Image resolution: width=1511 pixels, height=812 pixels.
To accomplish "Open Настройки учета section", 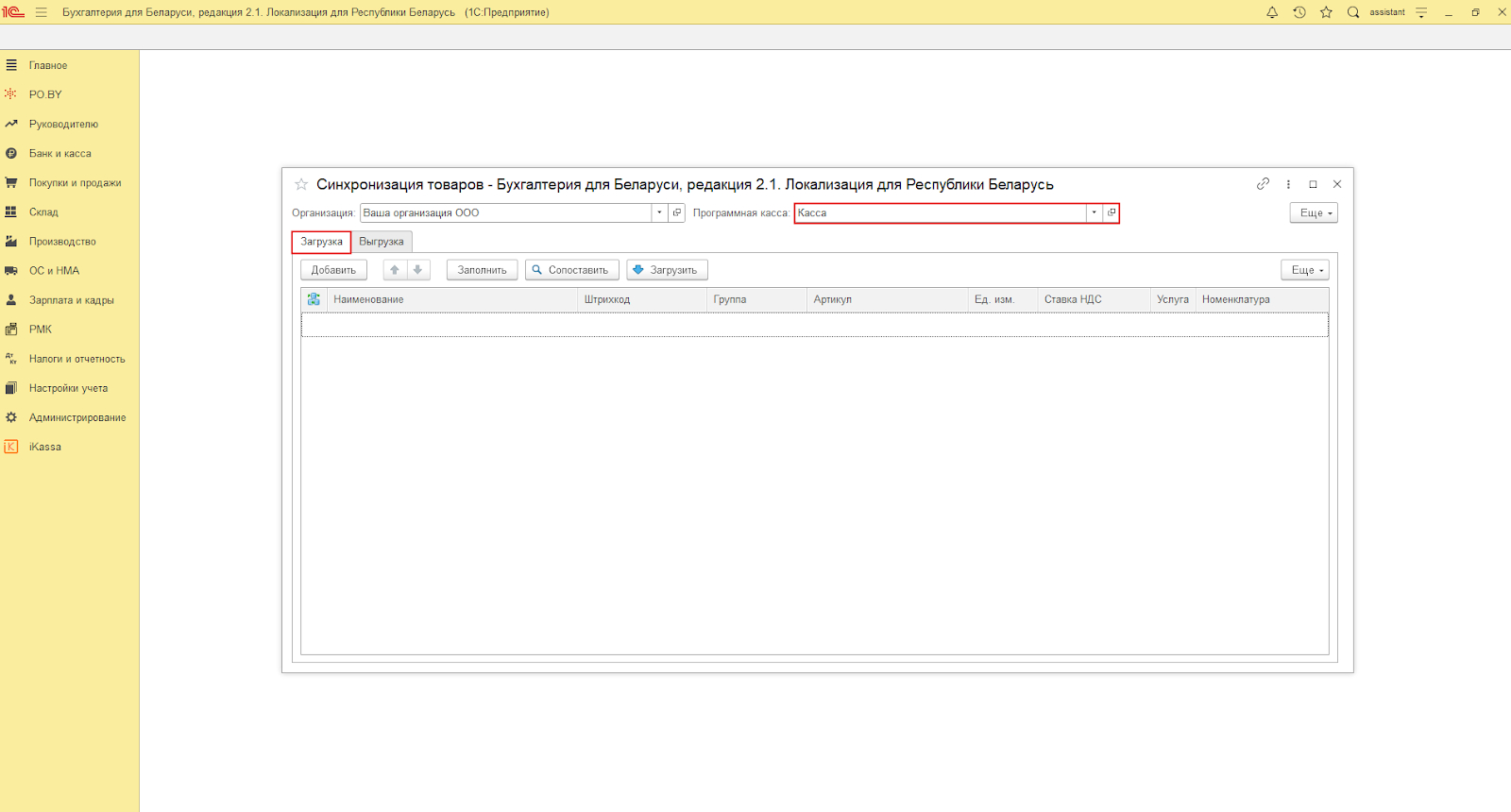I will [70, 388].
